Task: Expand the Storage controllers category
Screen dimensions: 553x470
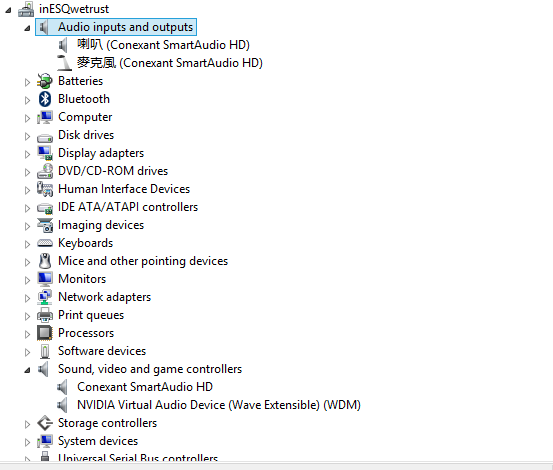Action: pos(27,424)
